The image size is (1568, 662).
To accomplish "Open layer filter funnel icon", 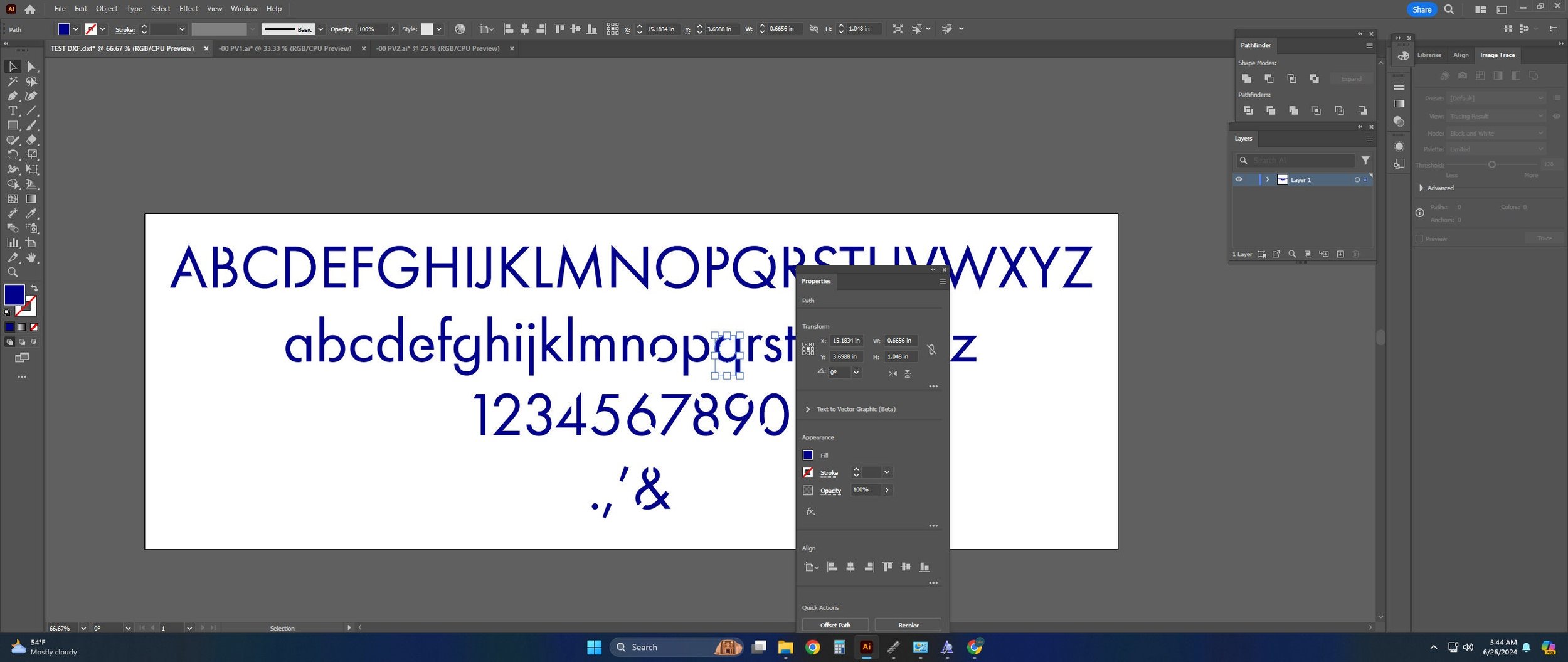I will [1365, 161].
